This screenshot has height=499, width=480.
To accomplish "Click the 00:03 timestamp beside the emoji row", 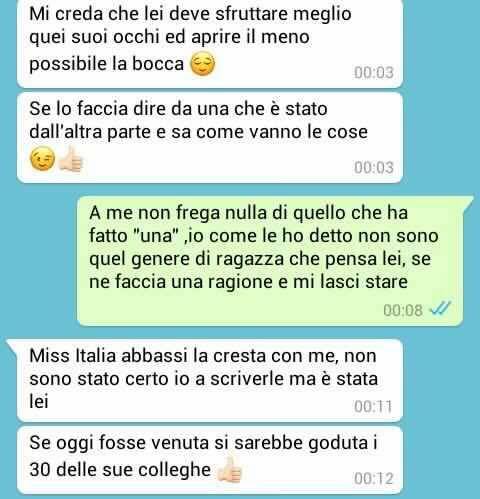I will (x=374, y=167).
